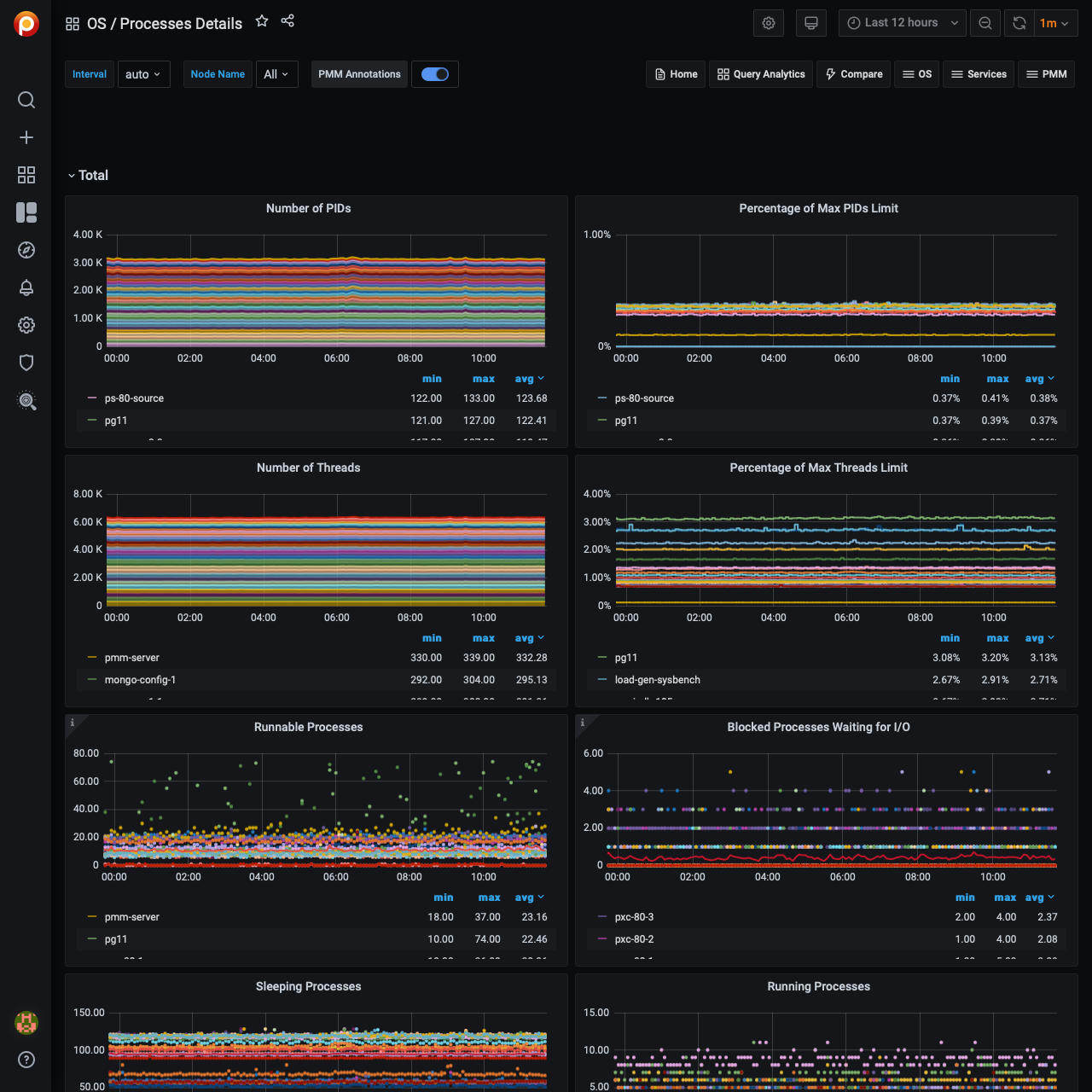Open the Alerting bell icon
This screenshot has width=1092, height=1092.
click(26, 288)
